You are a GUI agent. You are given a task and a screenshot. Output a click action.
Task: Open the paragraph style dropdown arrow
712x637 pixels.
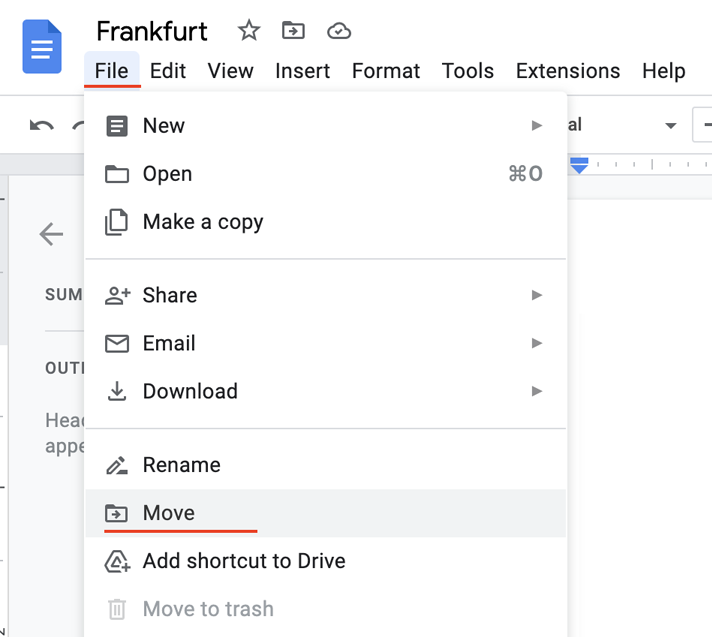pyautogui.click(x=670, y=126)
